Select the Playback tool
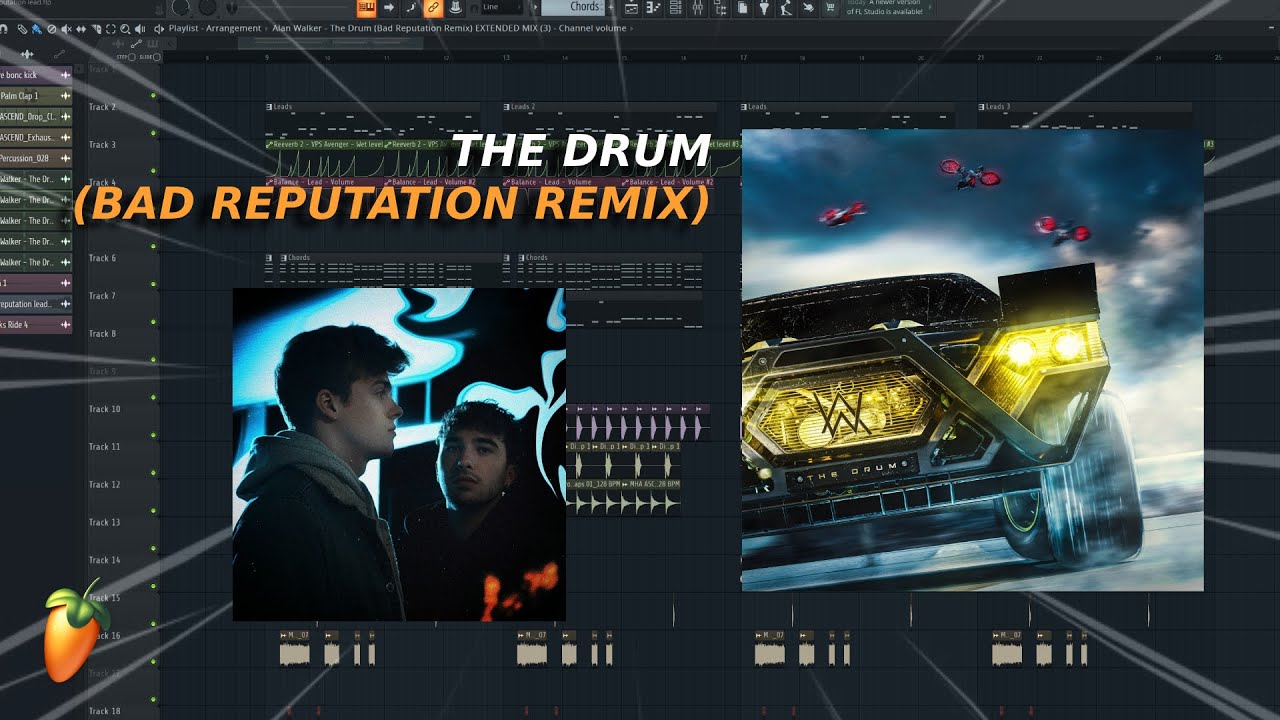Screen dimensions: 1280x720 [140, 29]
